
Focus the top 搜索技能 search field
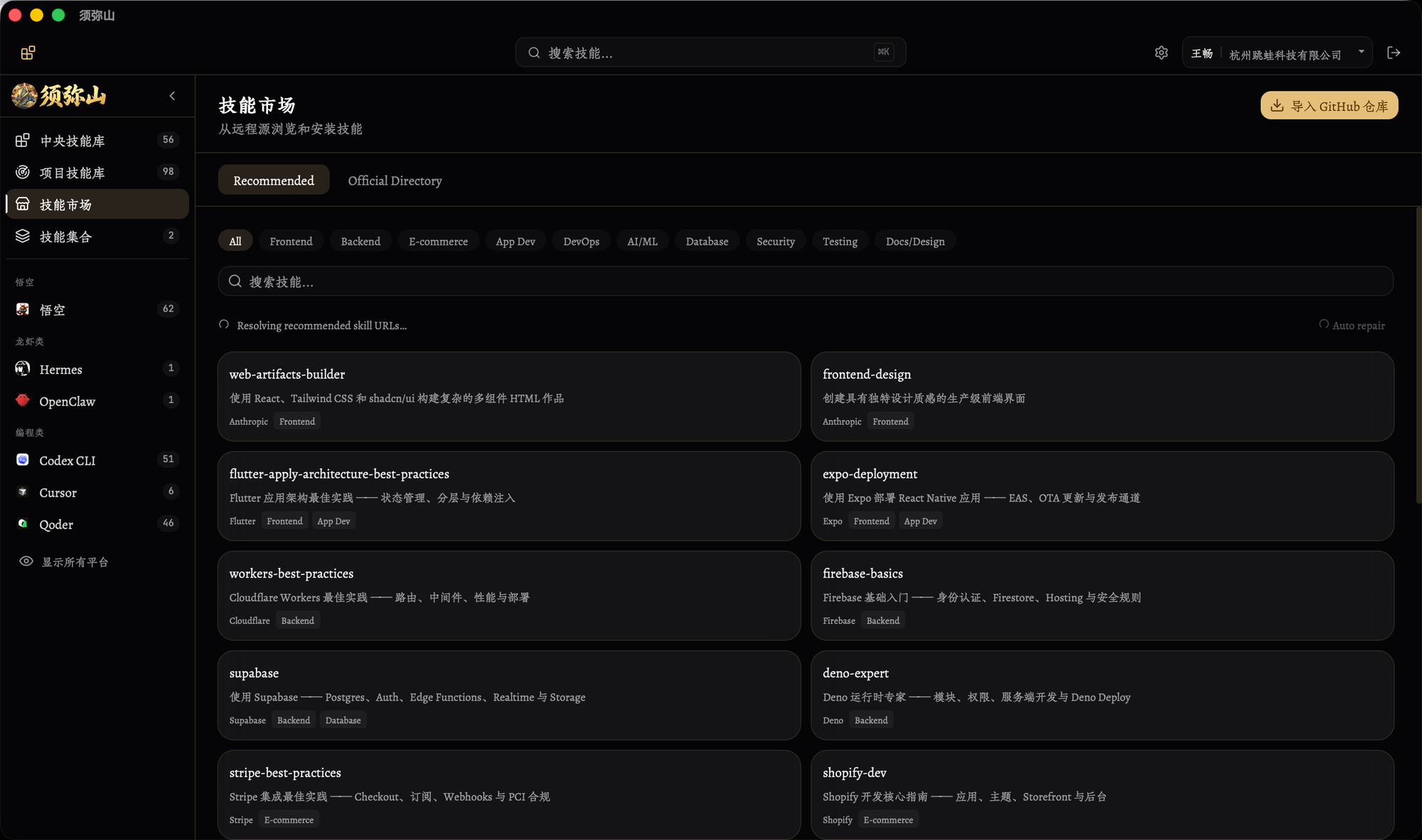pyautogui.click(x=710, y=53)
